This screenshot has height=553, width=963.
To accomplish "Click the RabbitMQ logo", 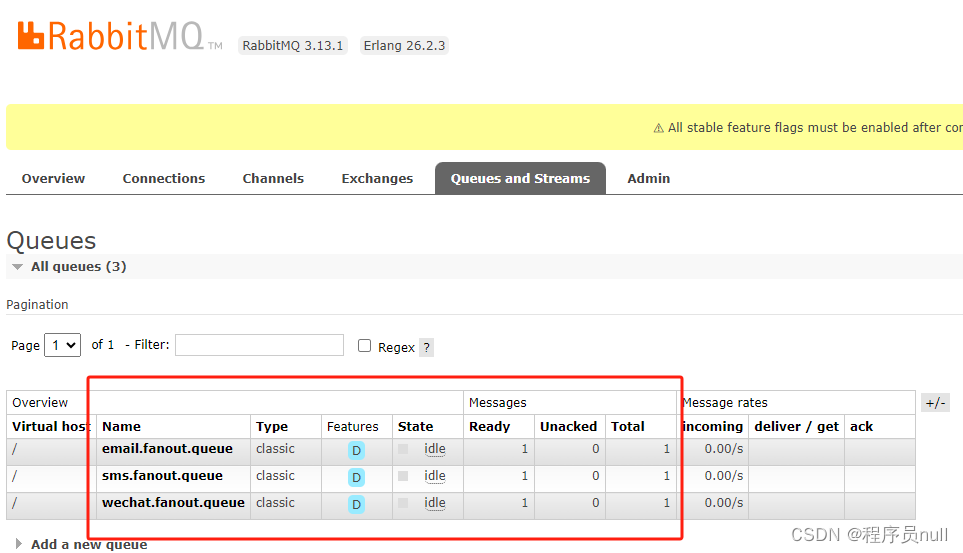I will [x=120, y=36].
